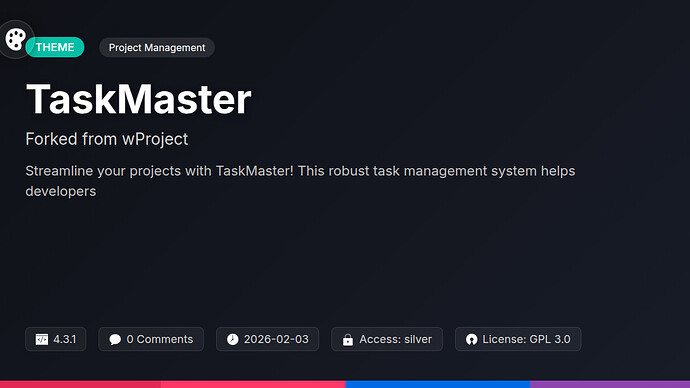Click the code version icon

coord(42,339)
